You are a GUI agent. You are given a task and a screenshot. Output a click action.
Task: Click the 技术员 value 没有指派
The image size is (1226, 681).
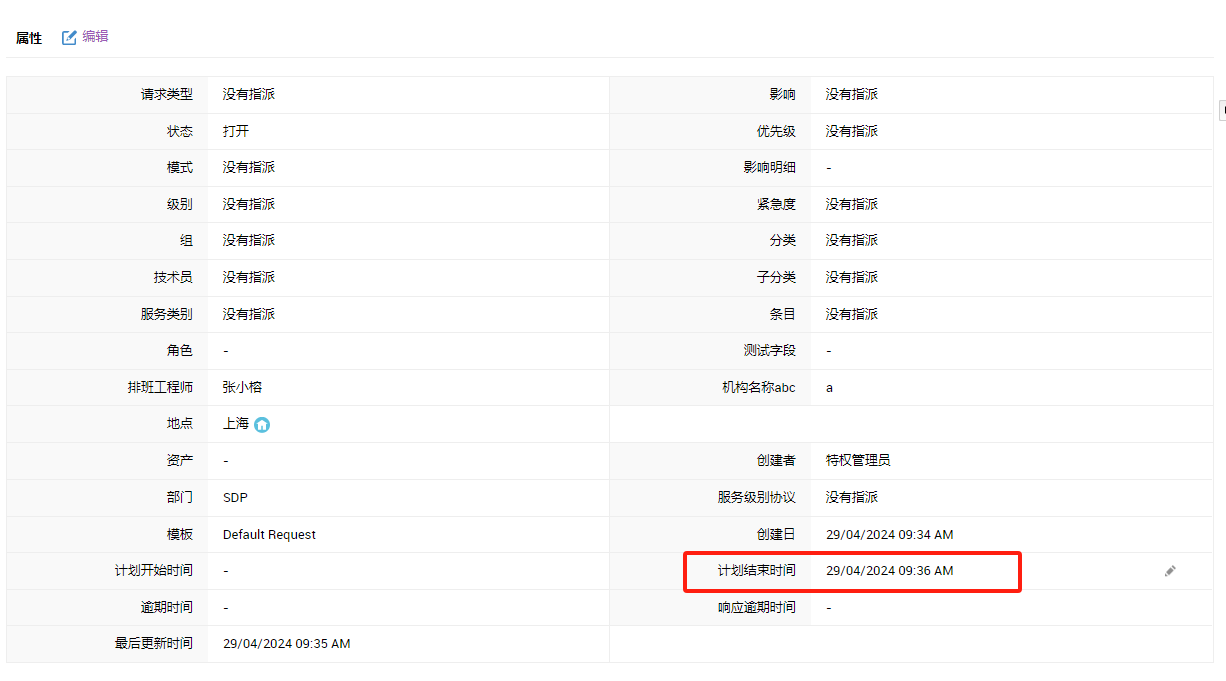coord(248,277)
